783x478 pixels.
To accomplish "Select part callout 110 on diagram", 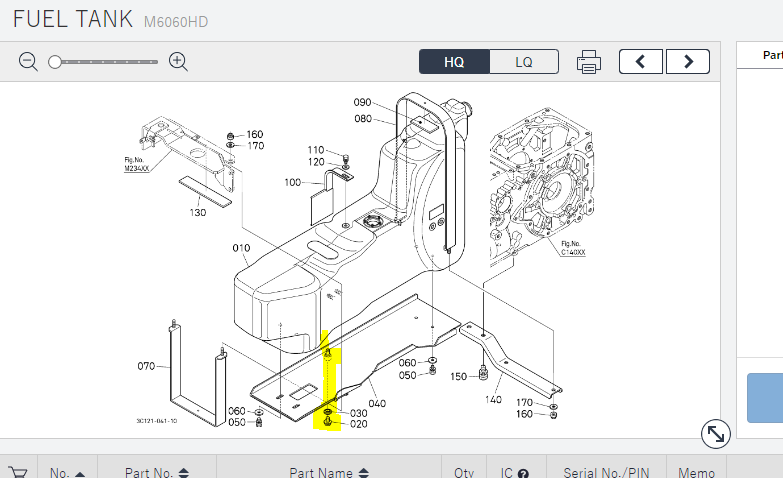I will (316, 150).
